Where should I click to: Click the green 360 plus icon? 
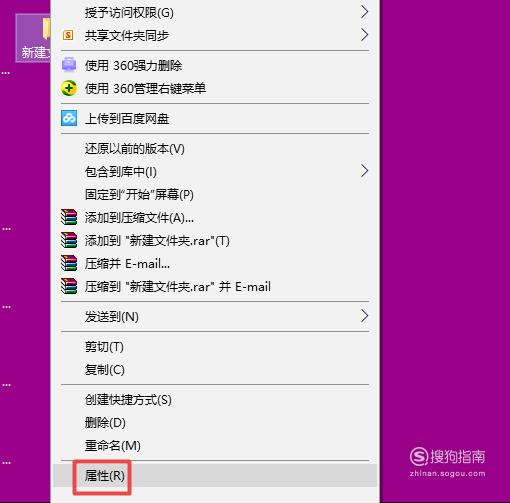(x=69, y=88)
